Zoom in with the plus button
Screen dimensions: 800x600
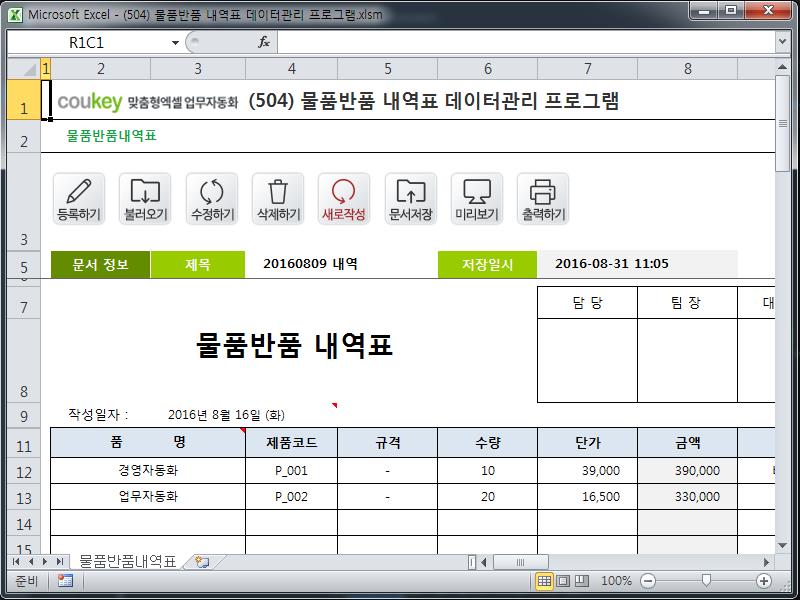[x=764, y=581]
